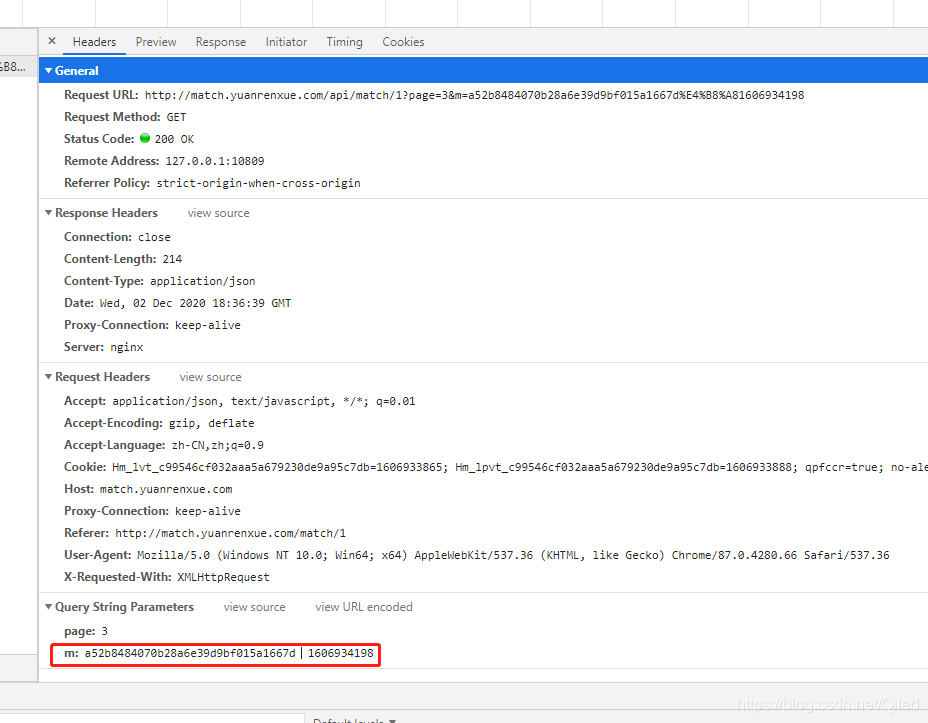Click view source next to Query String Parameters

point(254,607)
